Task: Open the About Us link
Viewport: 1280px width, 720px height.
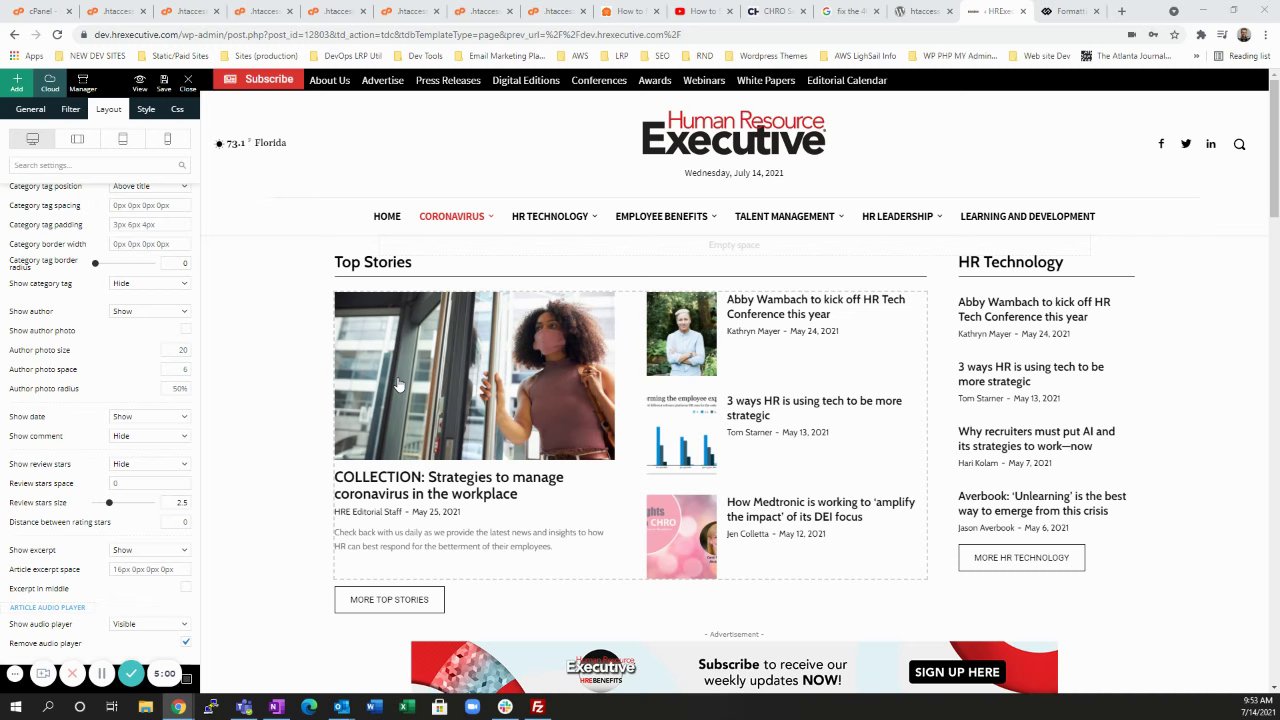Action: [330, 80]
